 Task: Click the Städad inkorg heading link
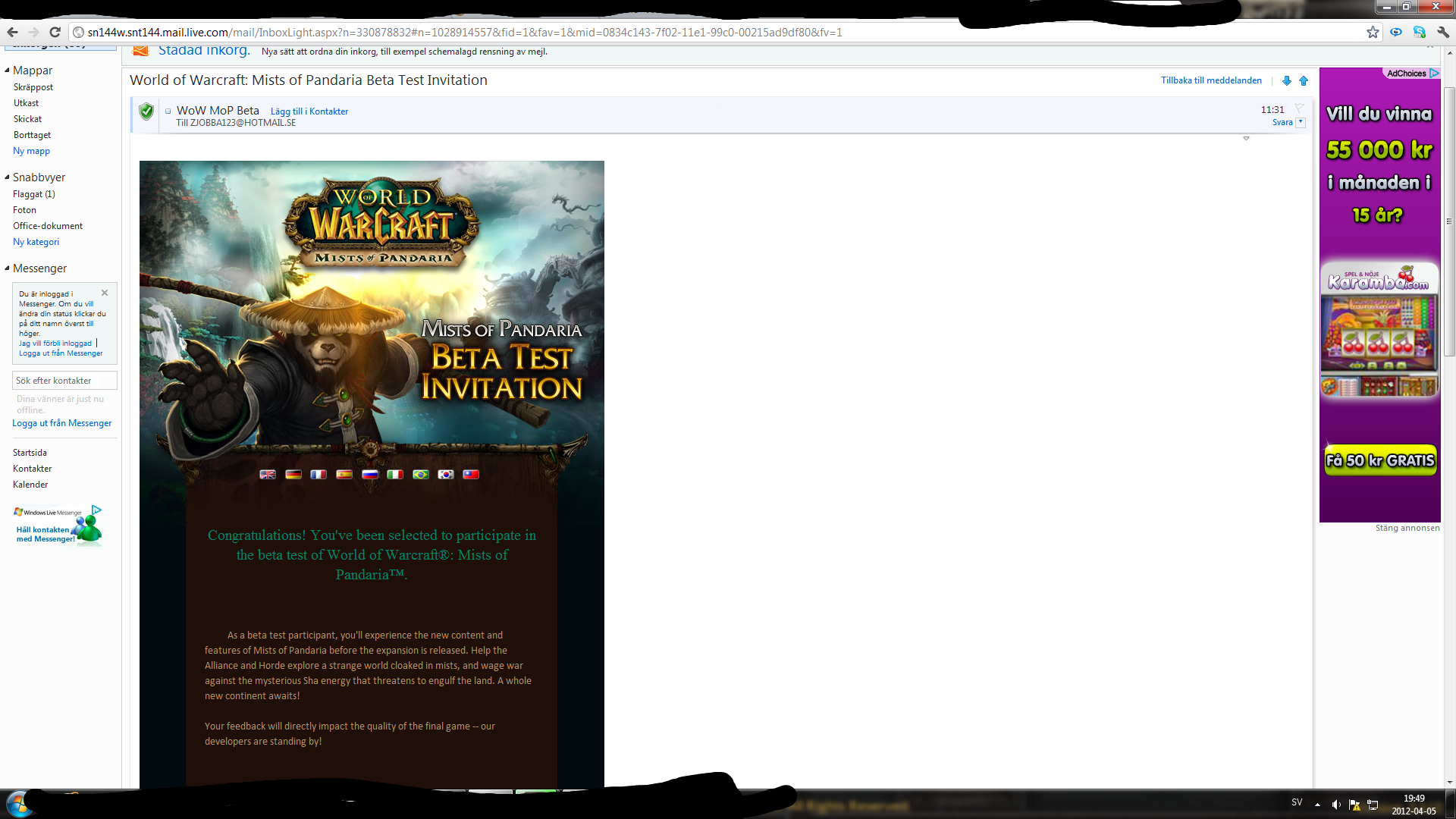pyautogui.click(x=204, y=51)
